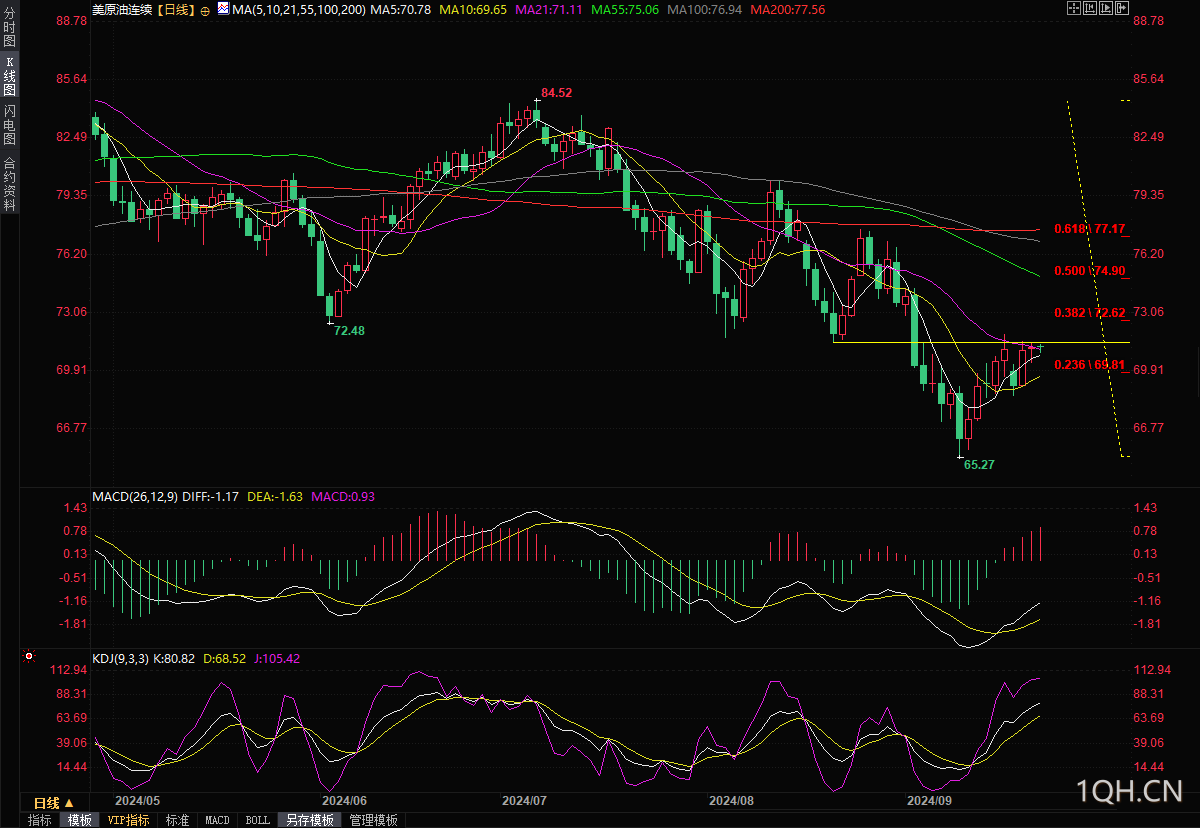
Task: Click the red dot icon above KDJ
Action: click(x=28, y=657)
